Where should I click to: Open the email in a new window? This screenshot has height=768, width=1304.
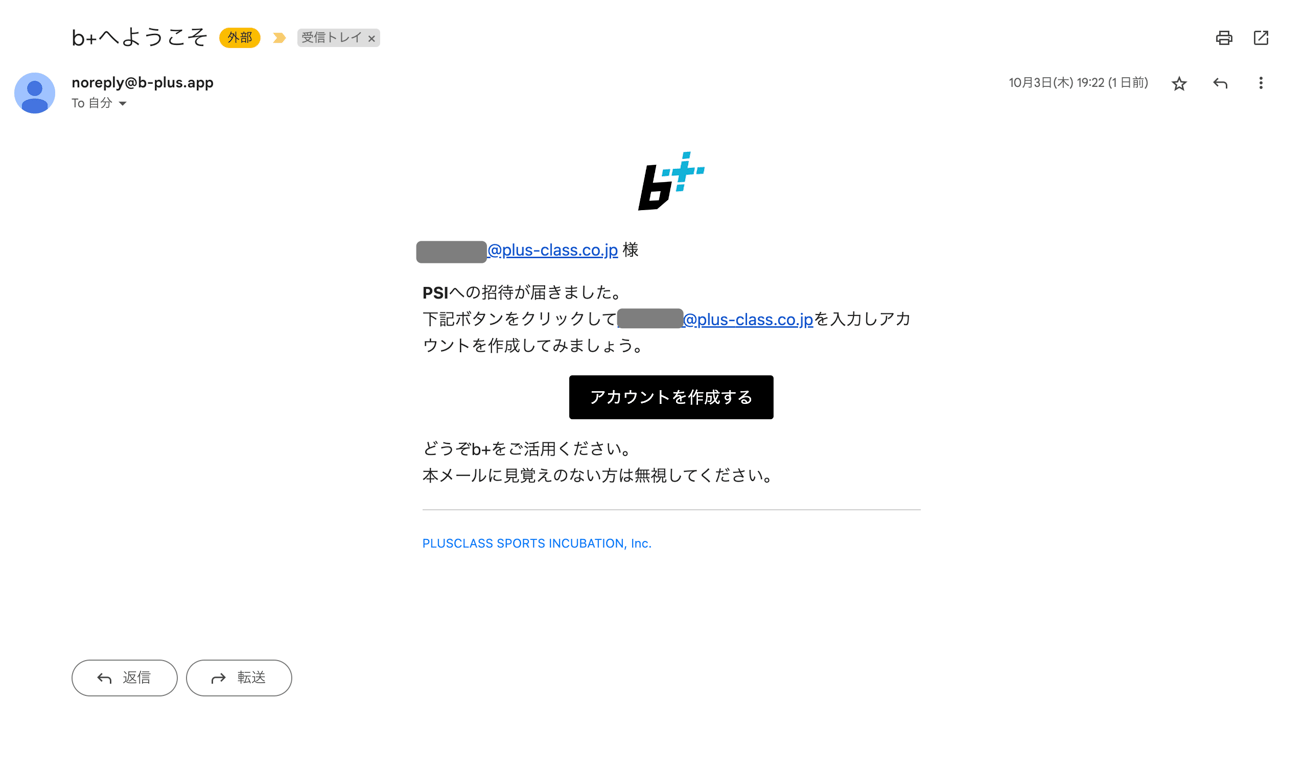[x=1261, y=38]
